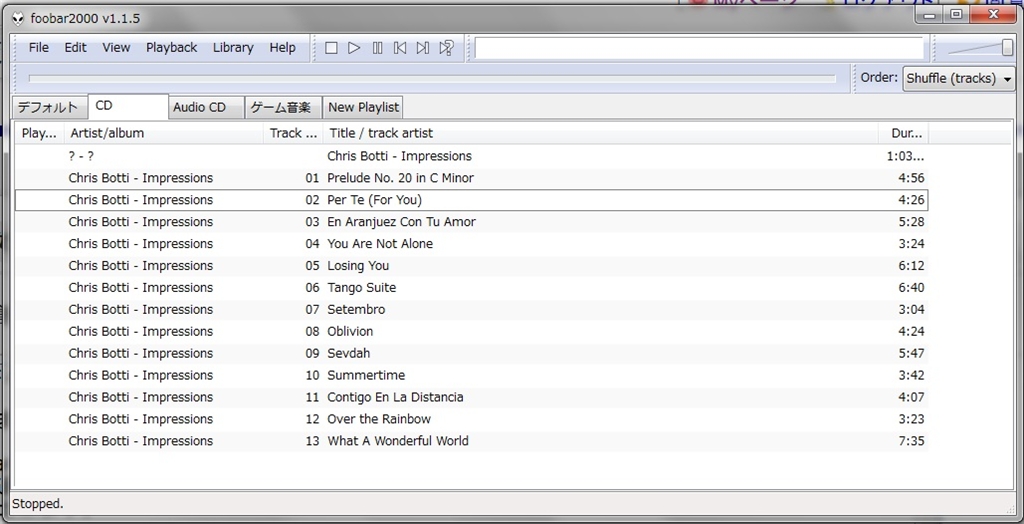Switch to the New Playlist tab
The width and height of the screenshot is (1024, 524).
pos(363,107)
